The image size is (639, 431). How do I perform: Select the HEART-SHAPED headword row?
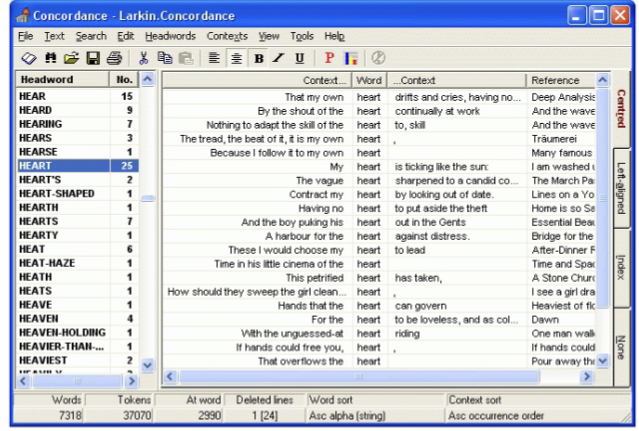point(77,194)
